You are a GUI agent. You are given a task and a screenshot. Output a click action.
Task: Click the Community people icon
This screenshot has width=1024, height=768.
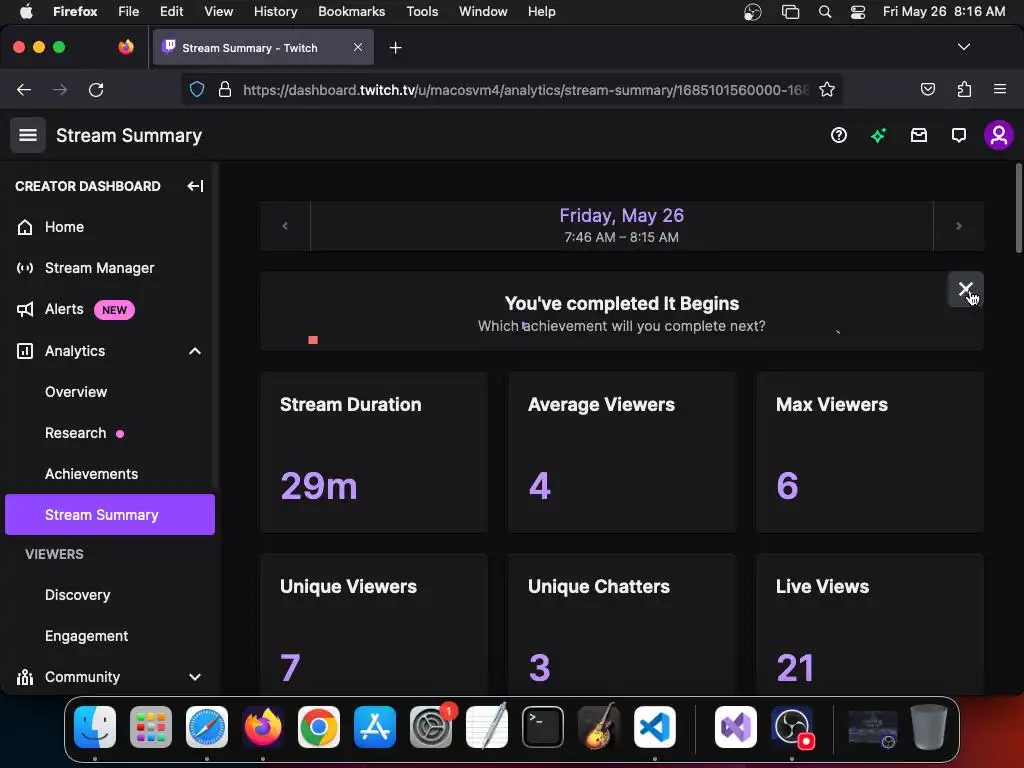point(25,677)
